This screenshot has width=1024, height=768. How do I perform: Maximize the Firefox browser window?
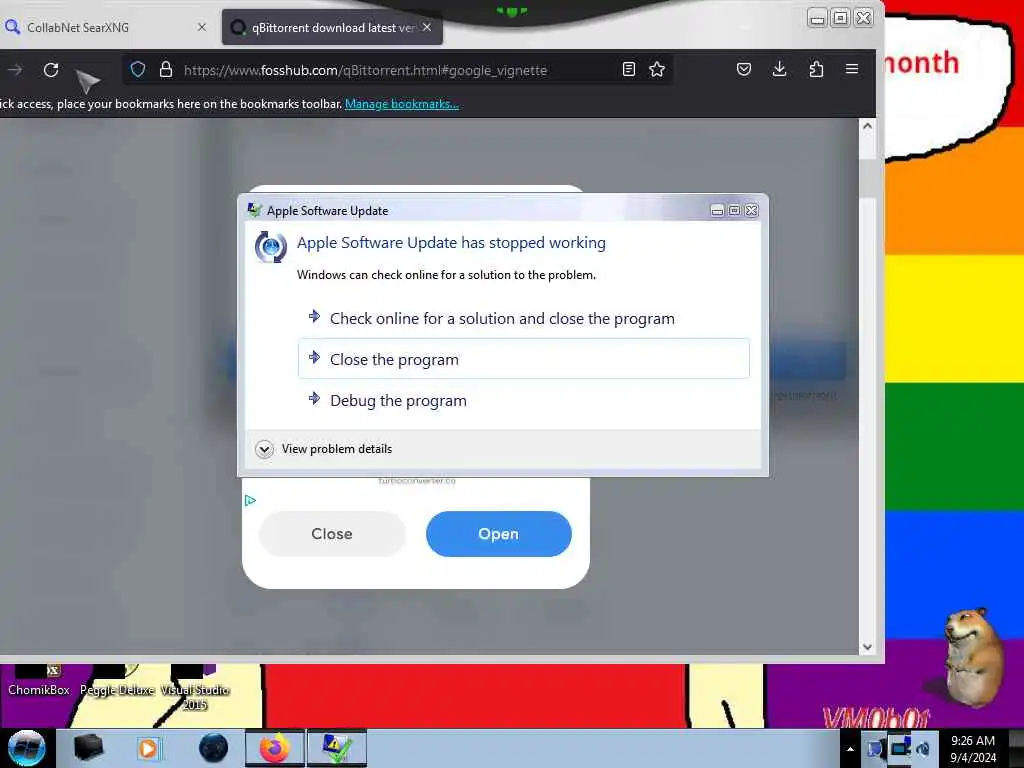(840, 18)
